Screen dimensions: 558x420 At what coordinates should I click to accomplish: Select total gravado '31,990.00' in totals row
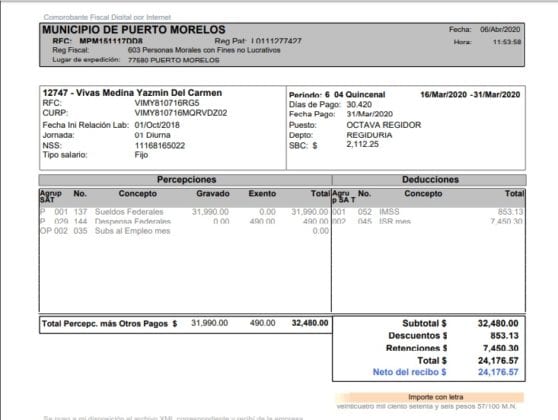[x=210, y=323]
